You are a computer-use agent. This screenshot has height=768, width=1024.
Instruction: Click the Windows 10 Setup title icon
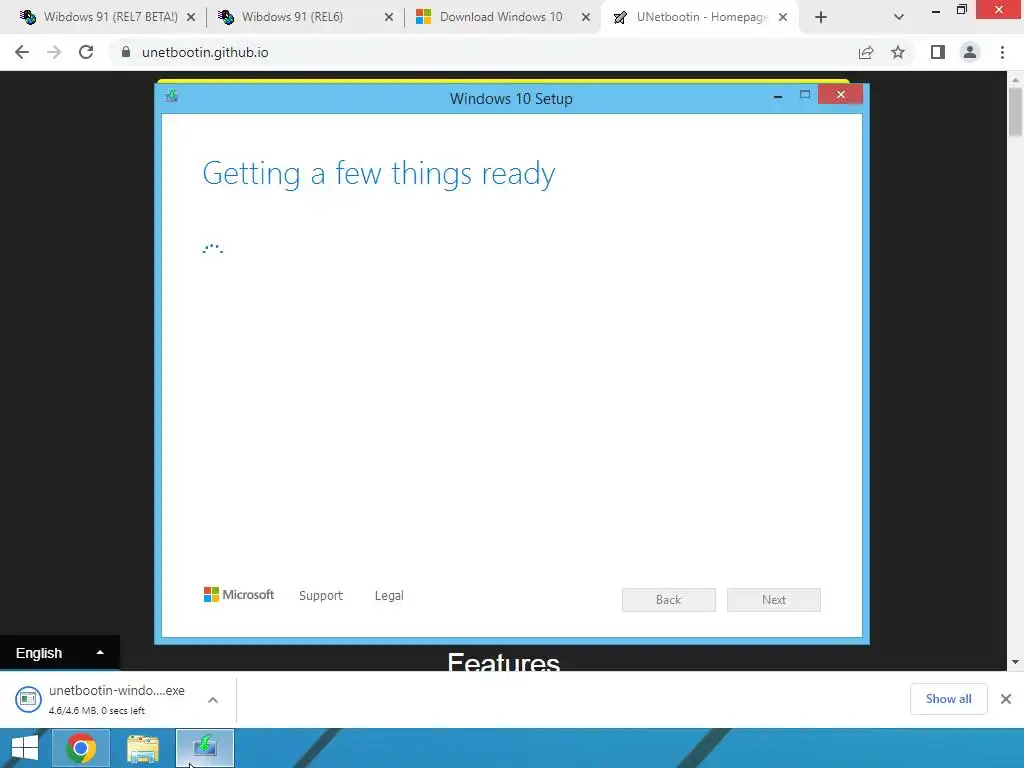coord(172,97)
